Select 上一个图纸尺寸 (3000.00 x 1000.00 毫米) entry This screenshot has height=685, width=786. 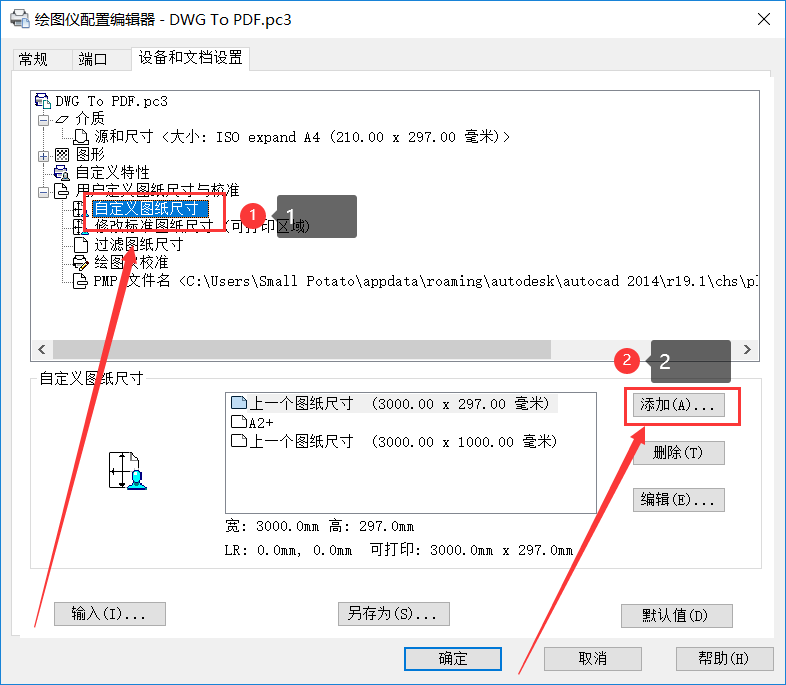[x=394, y=441]
